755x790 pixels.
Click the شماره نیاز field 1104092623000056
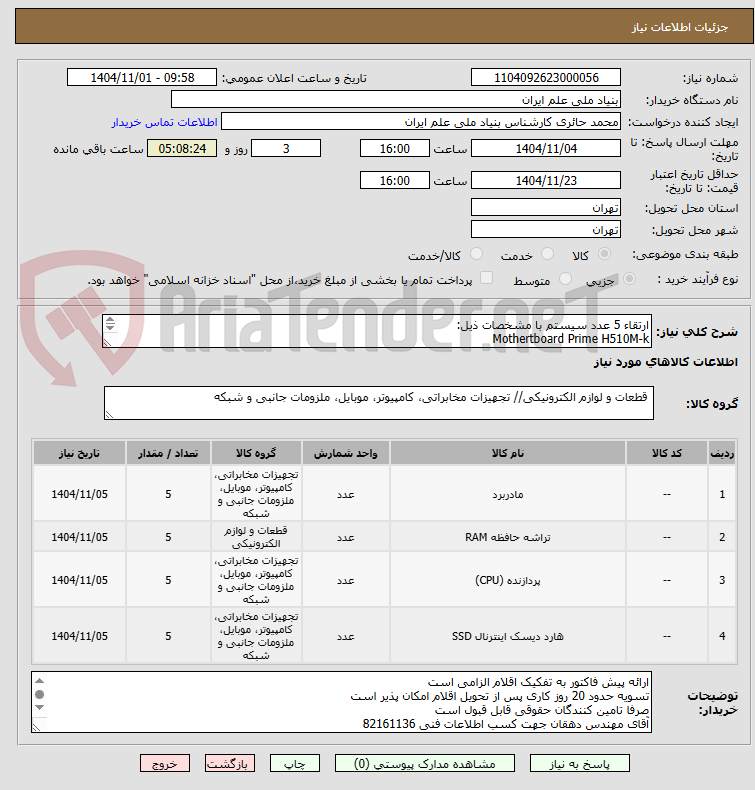[545, 78]
